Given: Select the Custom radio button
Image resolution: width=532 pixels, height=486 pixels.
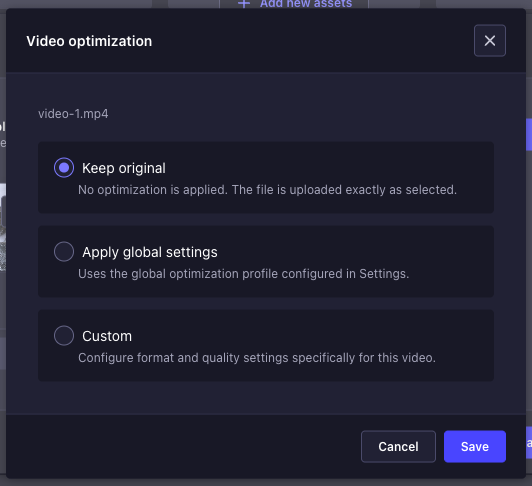Looking at the screenshot, I should (x=64, y=336).
